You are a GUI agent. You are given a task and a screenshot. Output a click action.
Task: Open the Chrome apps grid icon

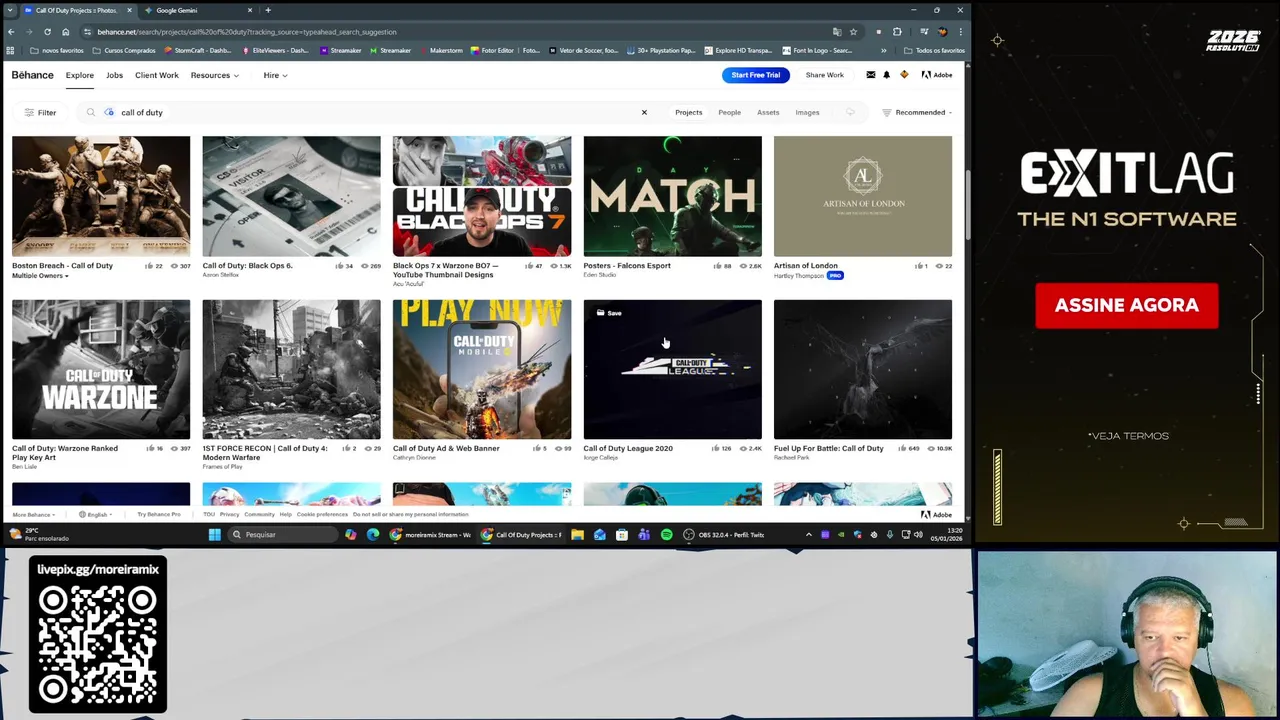[11, 50]
